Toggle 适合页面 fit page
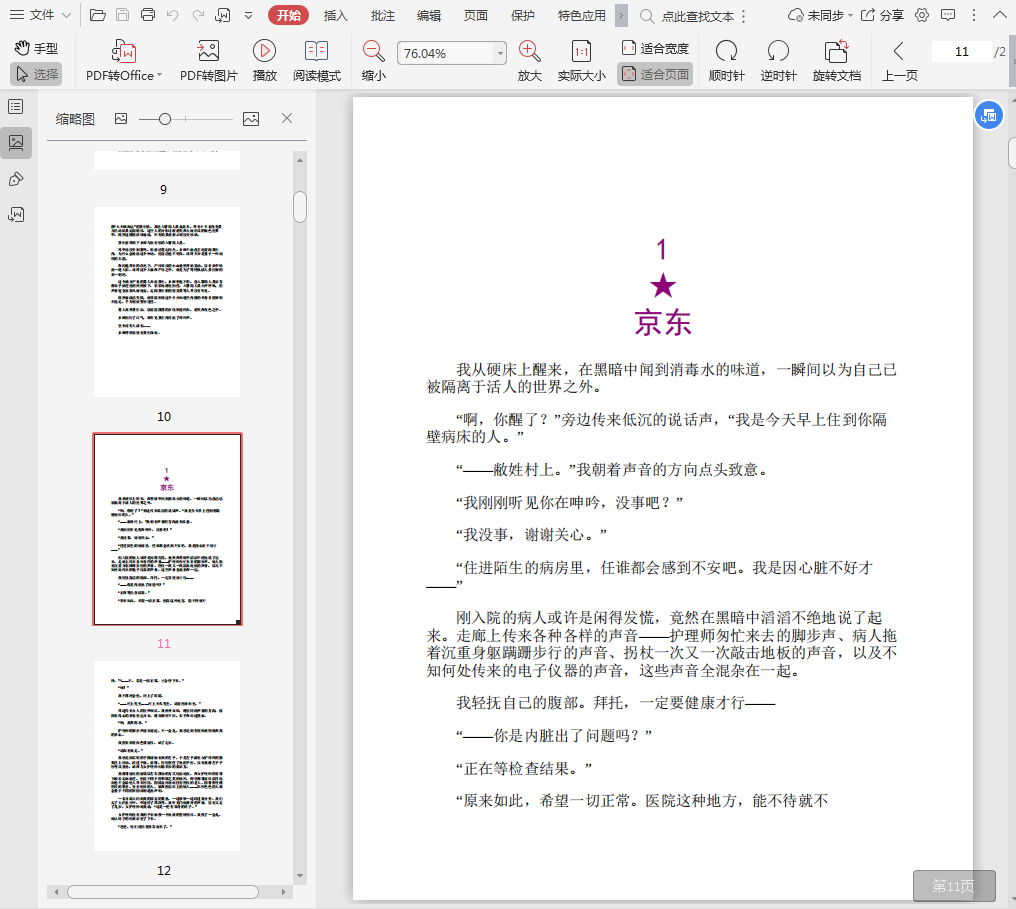Screen dimensions: 1016x909 click(x=655, y=74)
